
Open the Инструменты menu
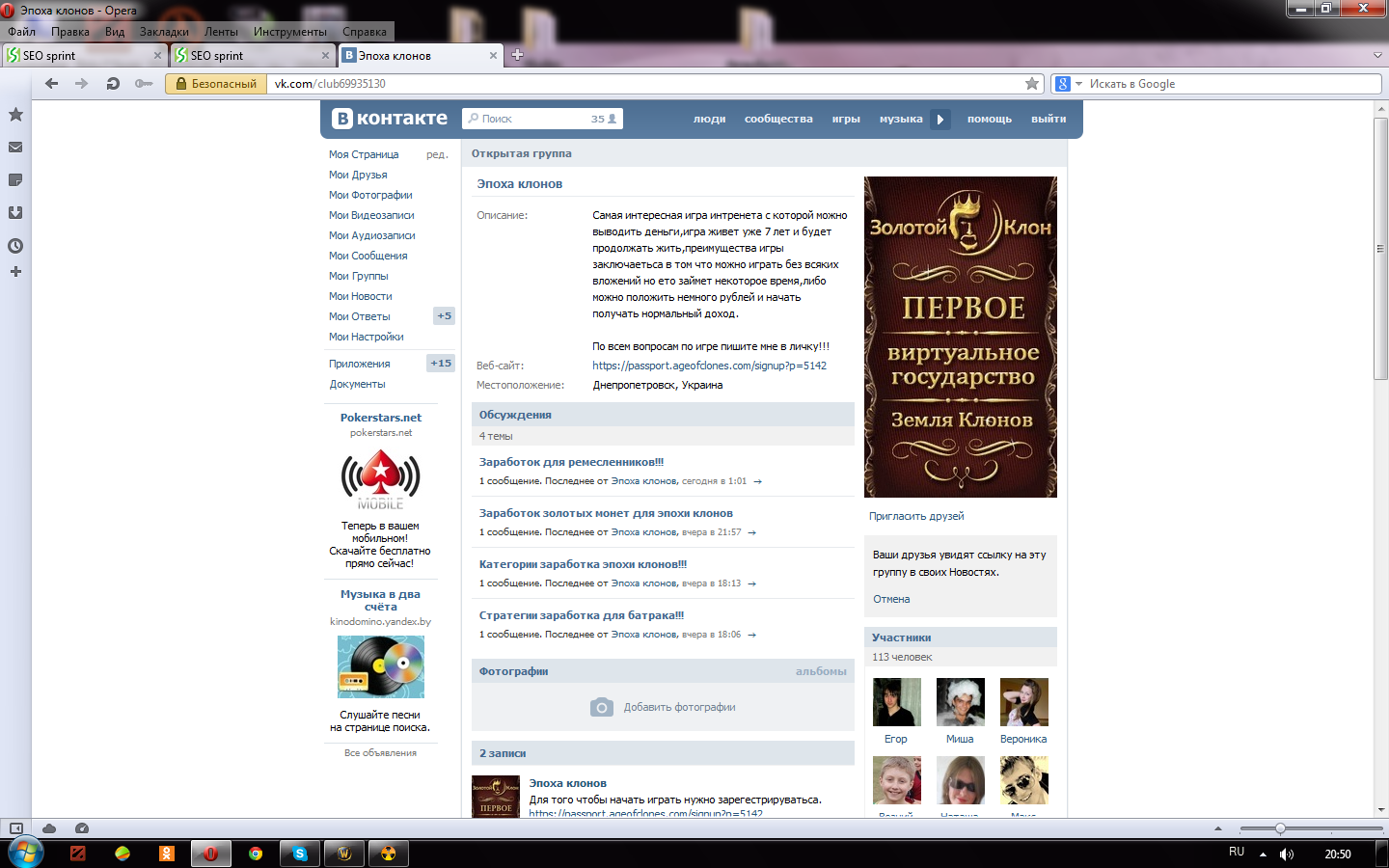pyautogui.click(x=290, y=32)
